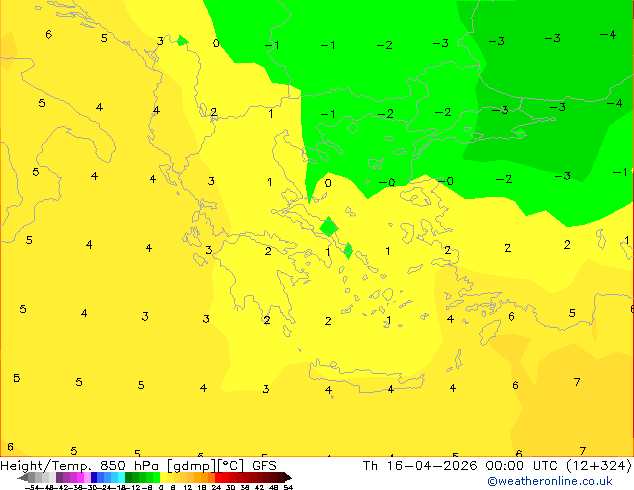The height and width of the screenshot is (490, 634).
Task: Click the yellow legend swatch
Action: 163,477
